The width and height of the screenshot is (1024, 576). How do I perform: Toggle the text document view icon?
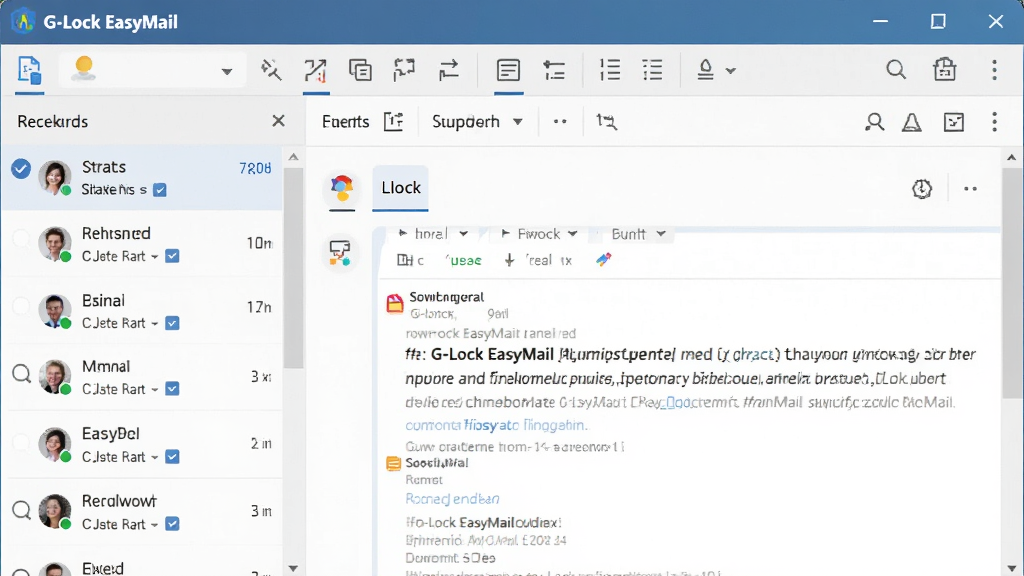coord(508,70)
